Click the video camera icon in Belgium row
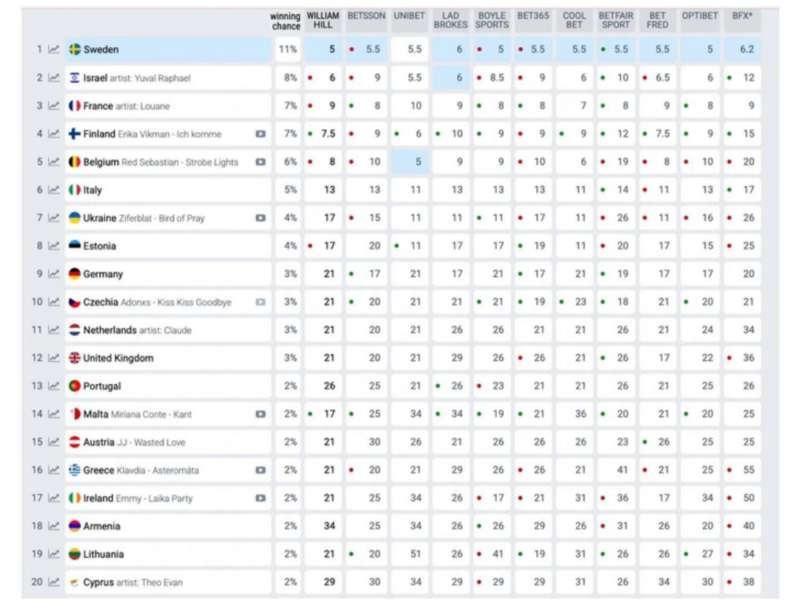800x611 pixels. tap(260, 162)
